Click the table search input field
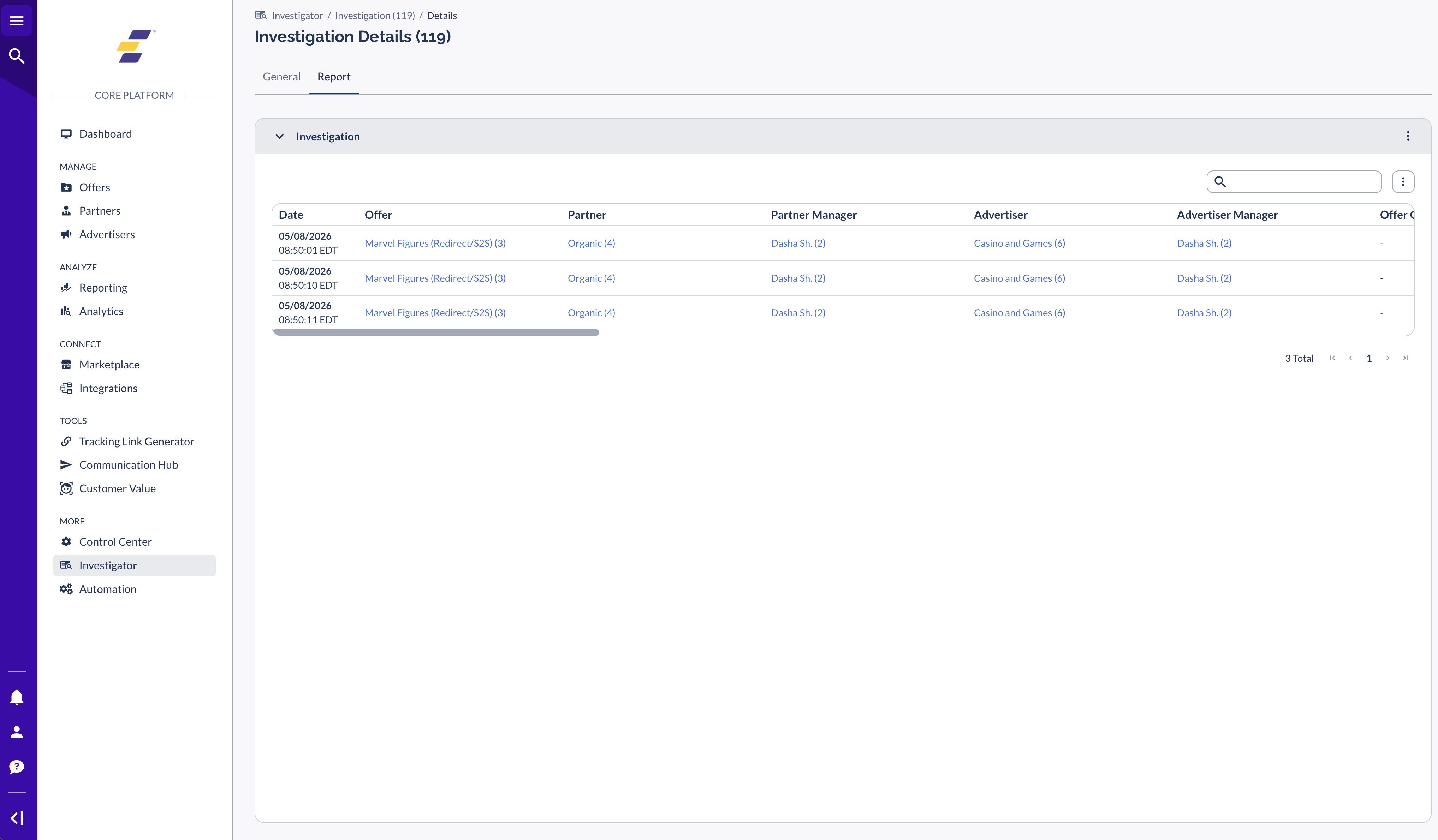Screen dimensions: 1438x840 [1294, 182]
